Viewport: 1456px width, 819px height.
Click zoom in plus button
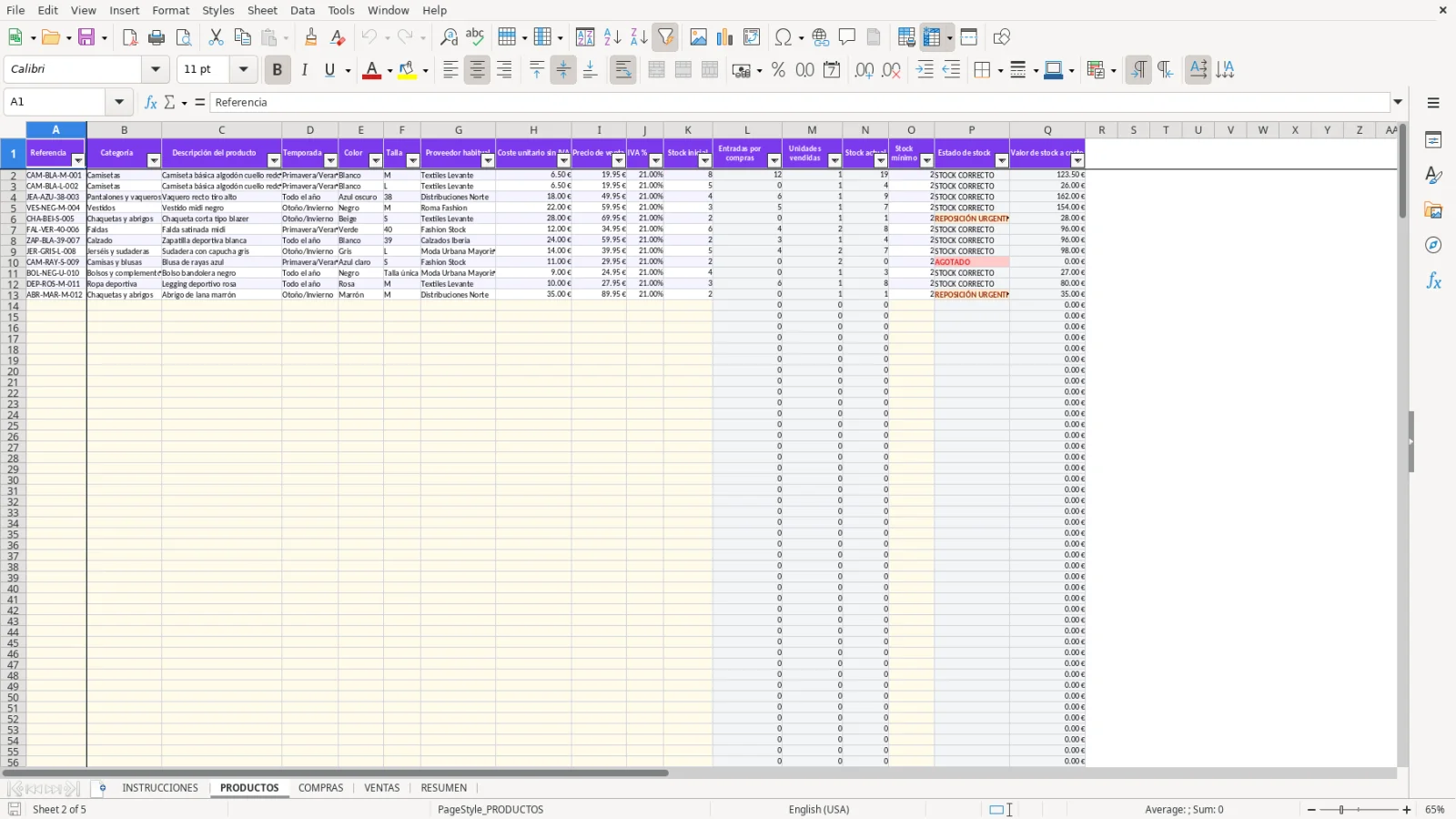pos(1407,810)
